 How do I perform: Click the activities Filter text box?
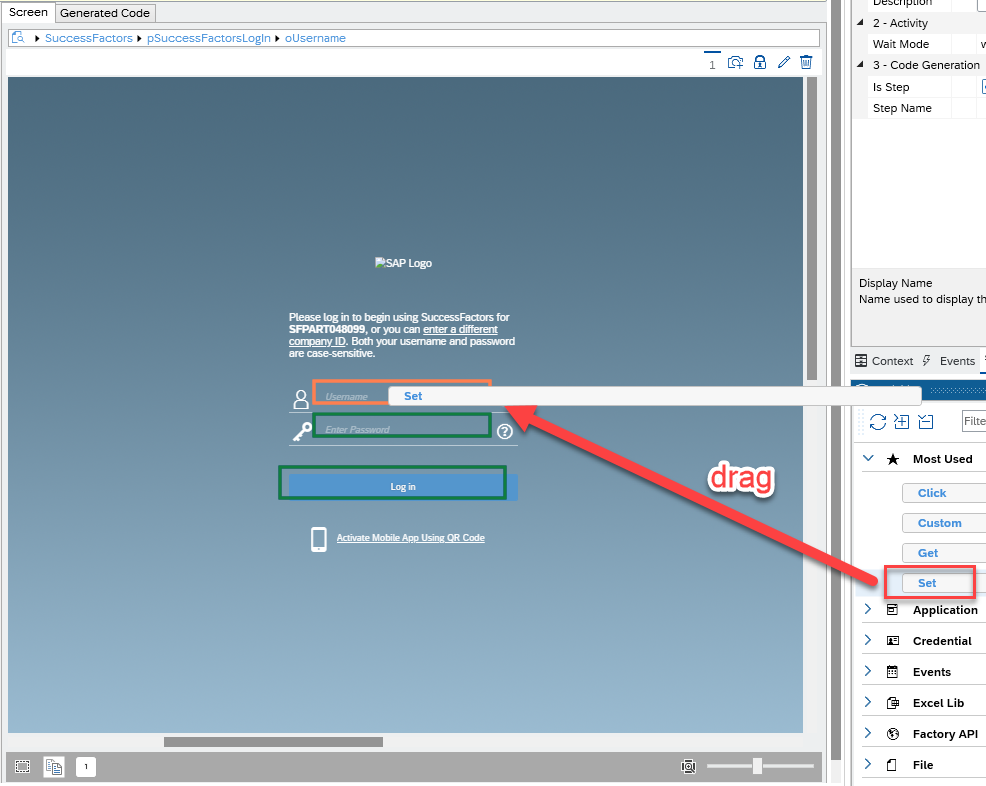coord(974,421)
